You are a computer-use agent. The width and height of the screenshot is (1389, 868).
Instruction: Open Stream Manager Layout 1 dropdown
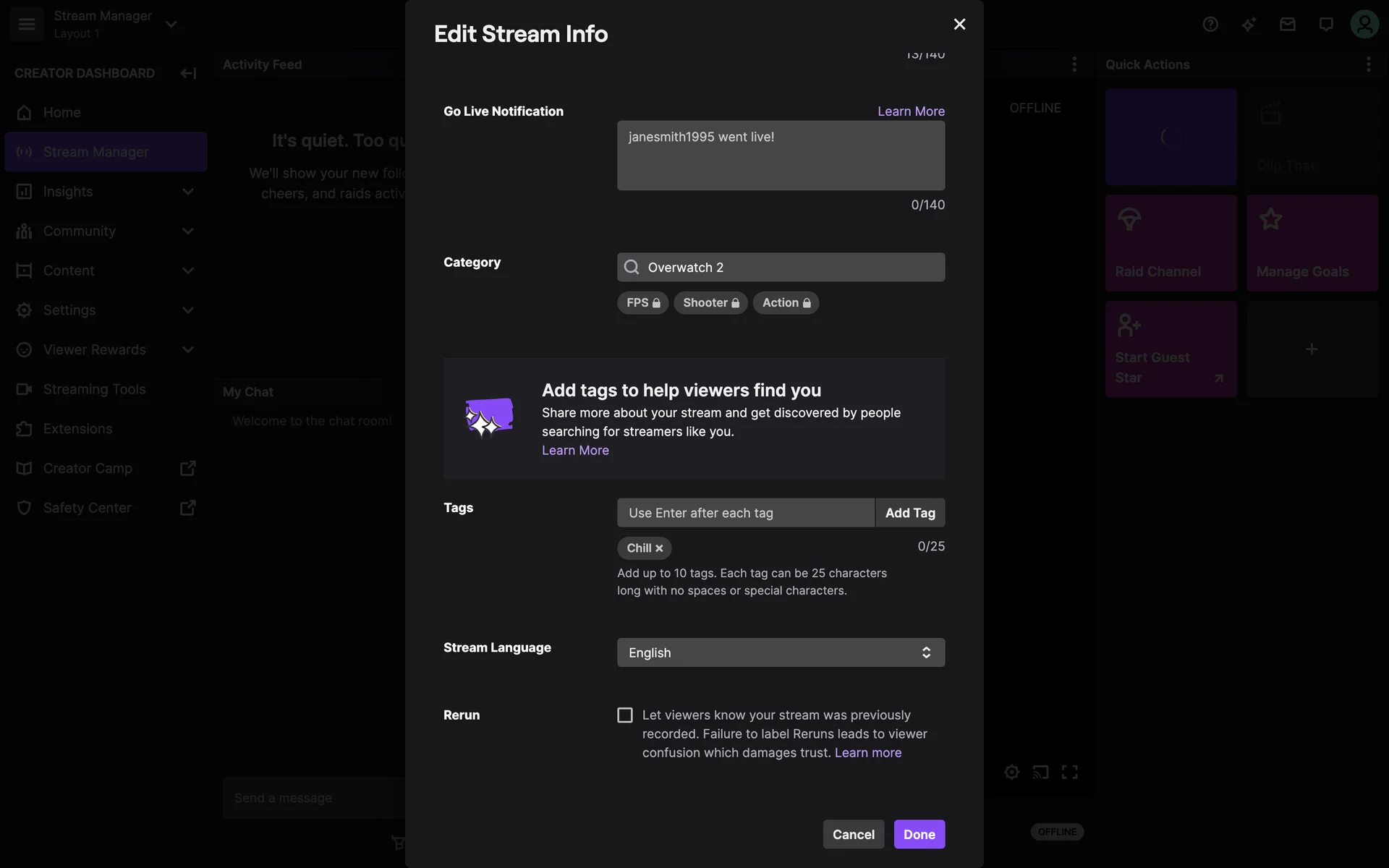[x=171, y=24]
